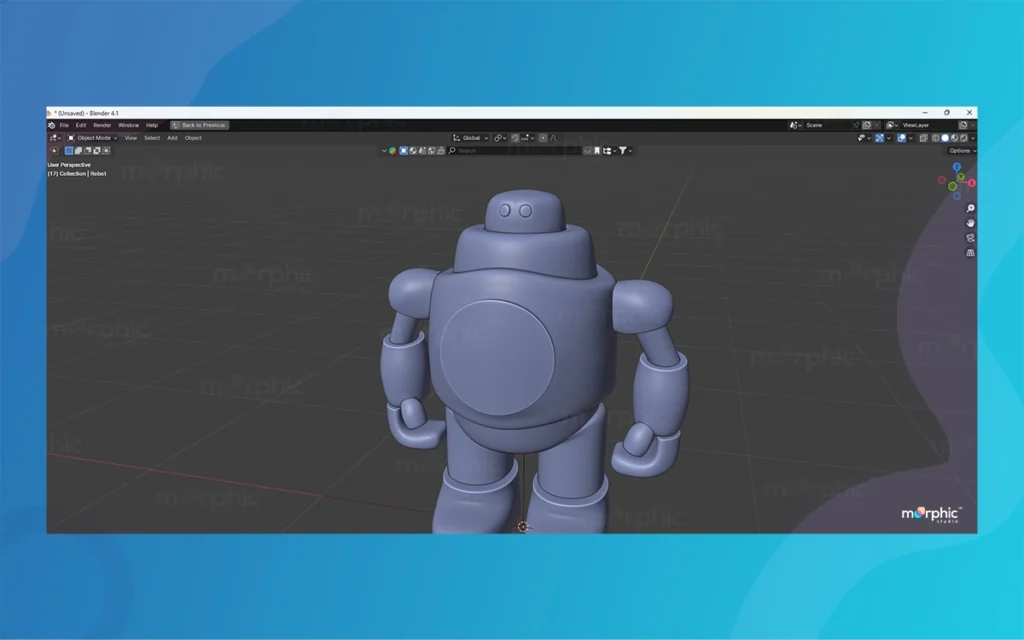Click the Blender logo menu icon
The width and height of the screenshot is (1024, 640).
pos(52,125)
